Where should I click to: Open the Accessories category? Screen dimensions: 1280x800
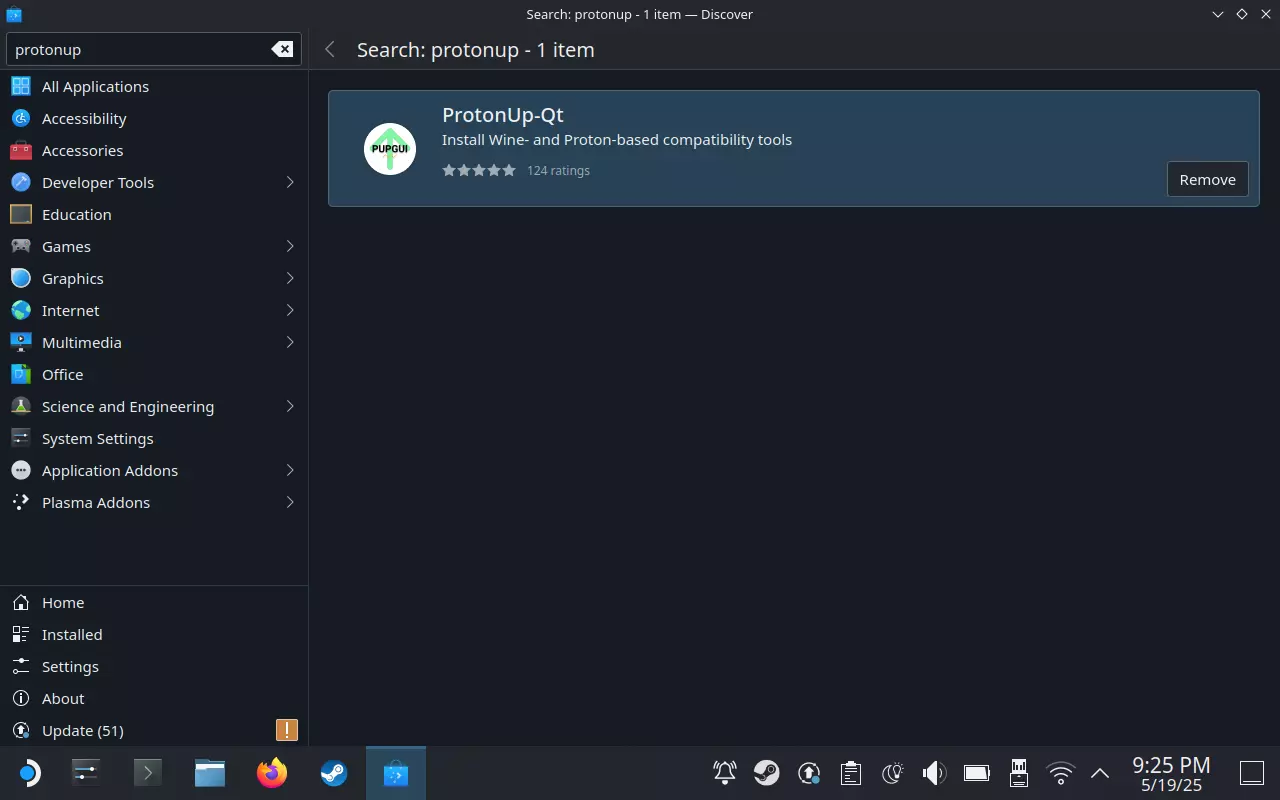point(154,150)
